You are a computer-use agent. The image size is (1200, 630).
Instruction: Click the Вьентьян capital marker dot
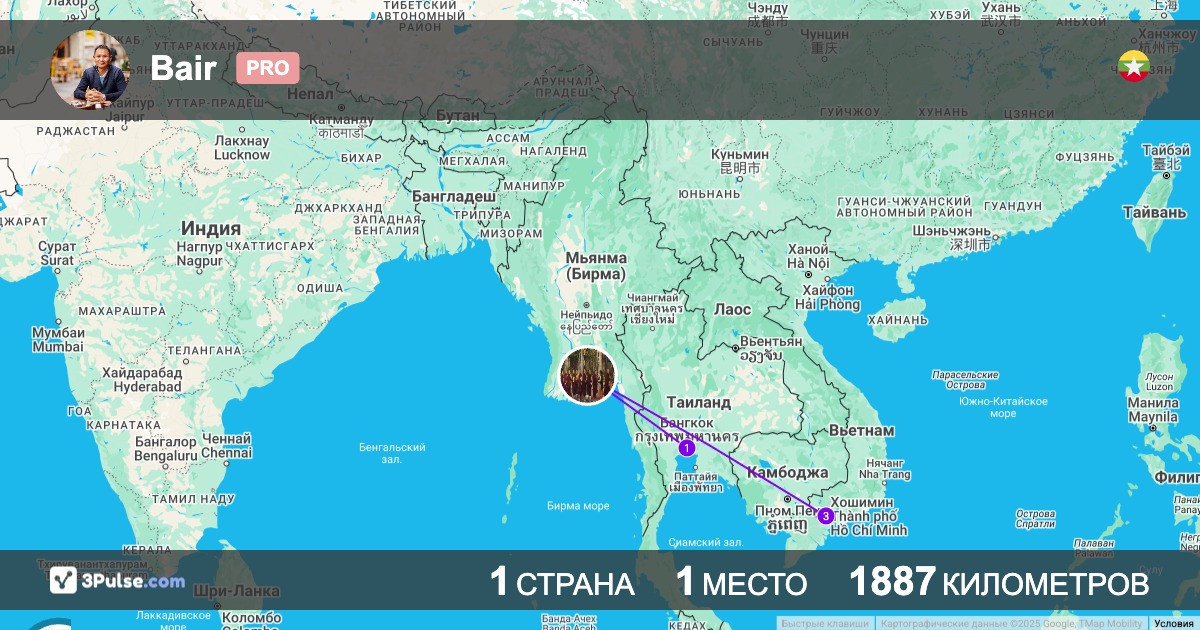[x=735, y=348]
